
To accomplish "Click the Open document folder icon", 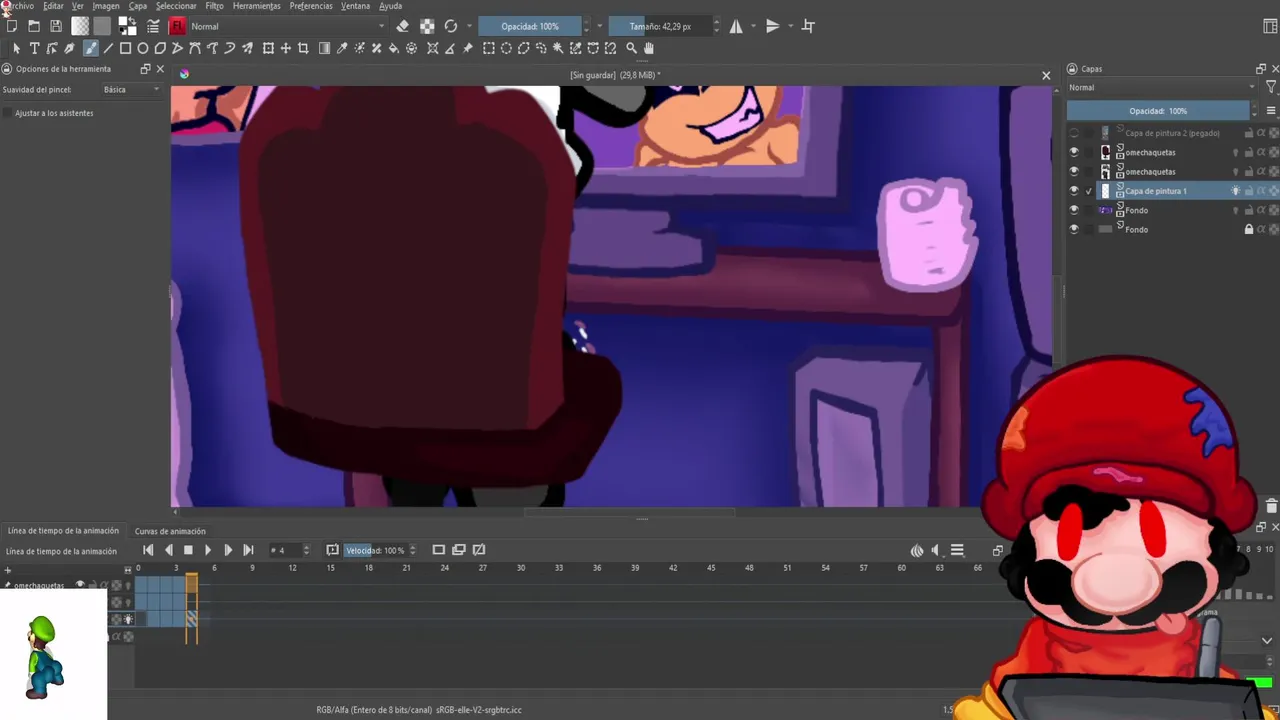I will tap(34, 26).
